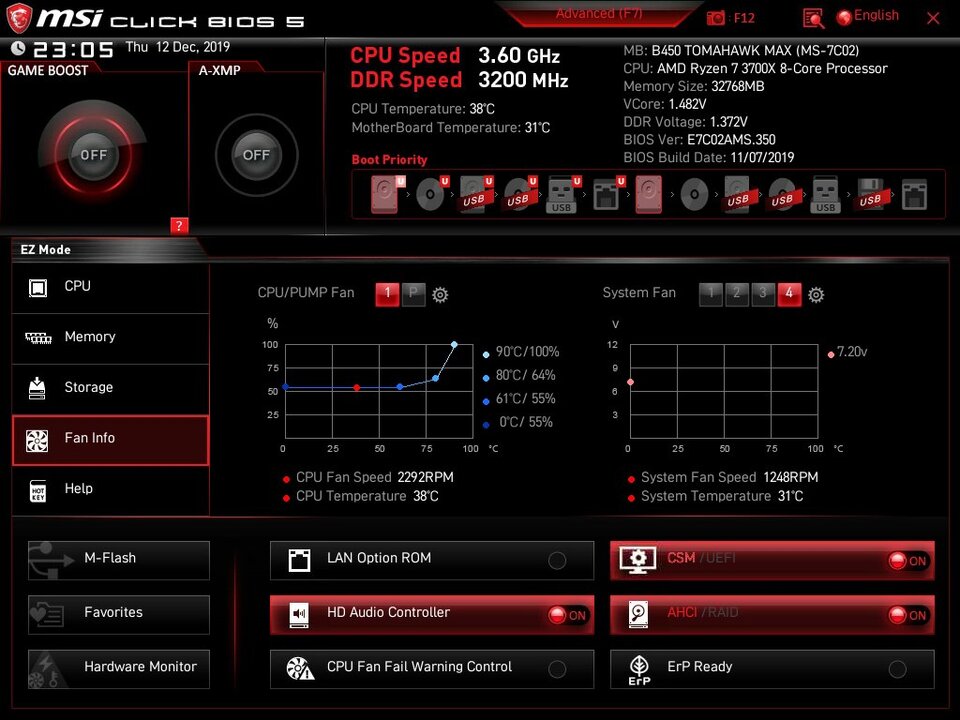Toggle the AHCI/RAID ON switch
The image size is (960, 720).
(908, 615)
